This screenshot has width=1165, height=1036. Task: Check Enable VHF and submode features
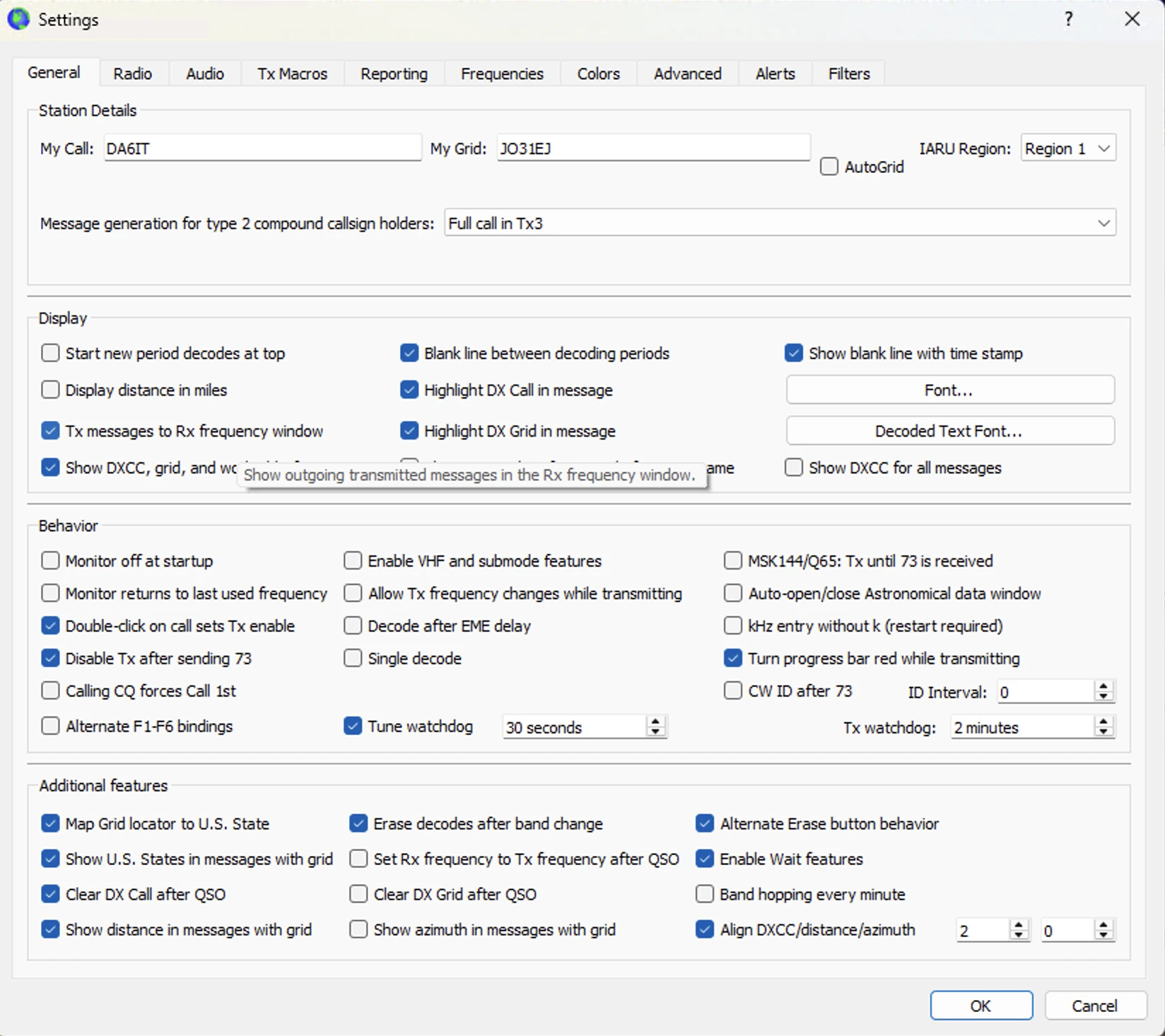click(x=353, y=560)
